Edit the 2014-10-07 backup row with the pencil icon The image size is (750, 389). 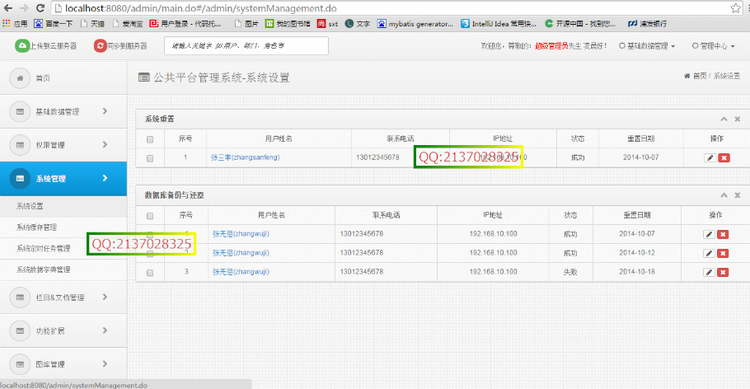pos(709,234)
